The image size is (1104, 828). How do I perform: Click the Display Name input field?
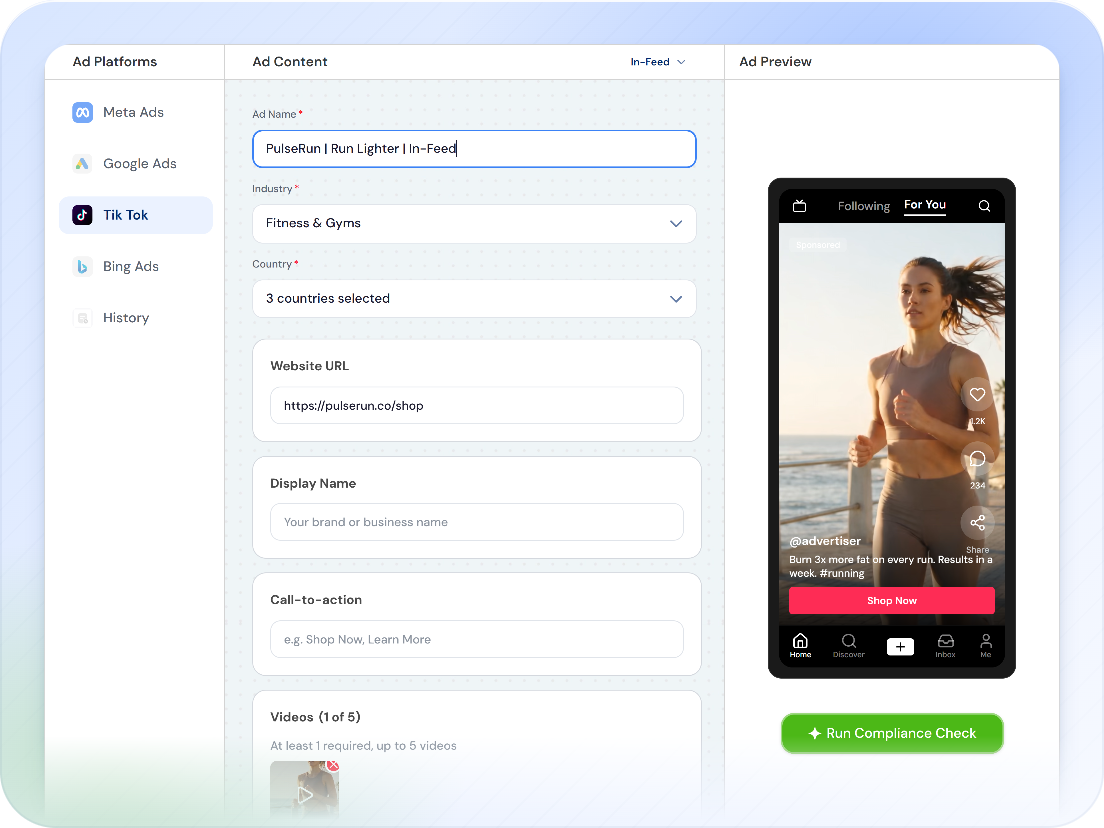click(x=477, y=522)
